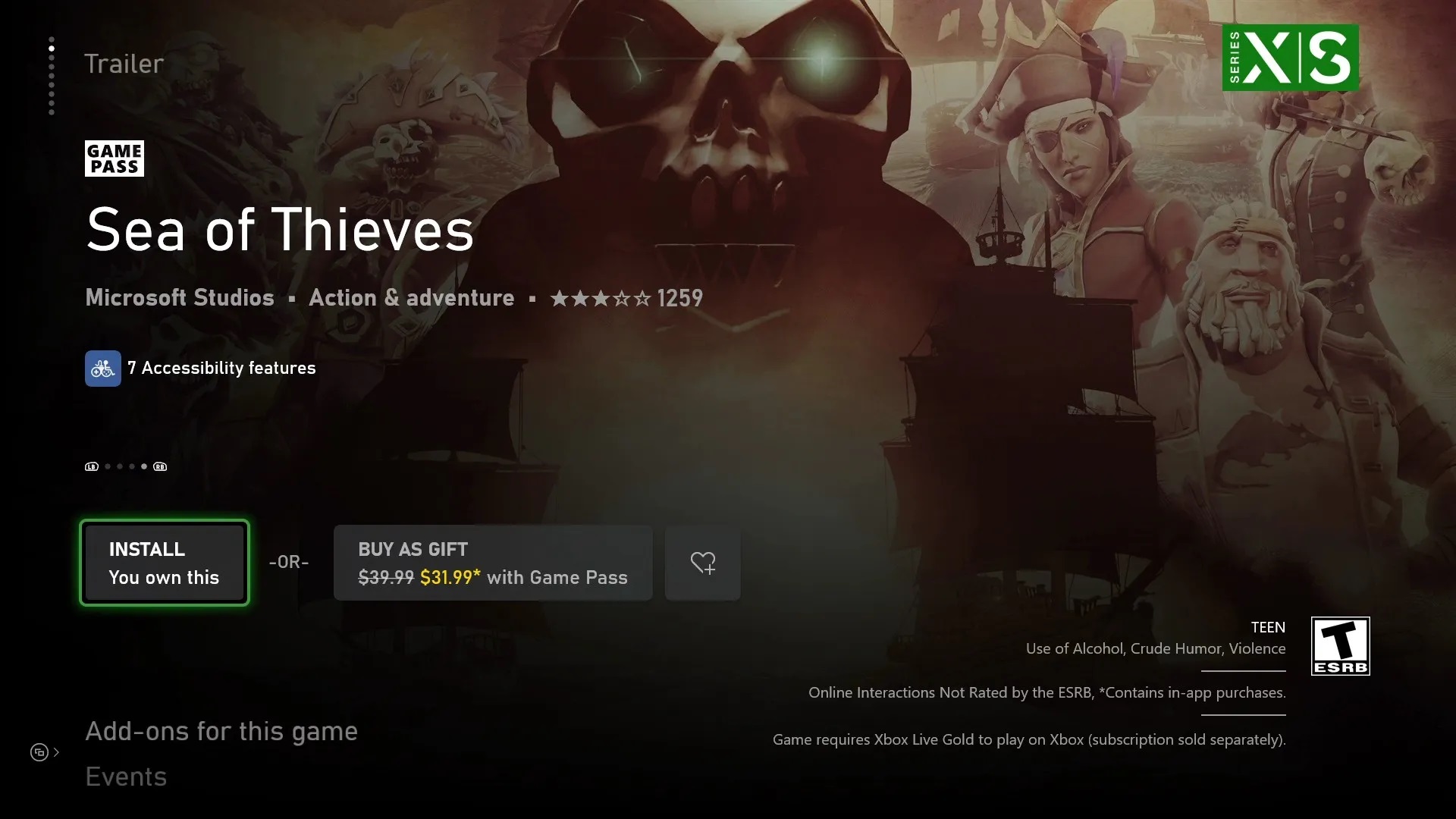The image size is (1456, 819).
Task: Expand the Add-ons for this game section
Action: click(221, 730)
